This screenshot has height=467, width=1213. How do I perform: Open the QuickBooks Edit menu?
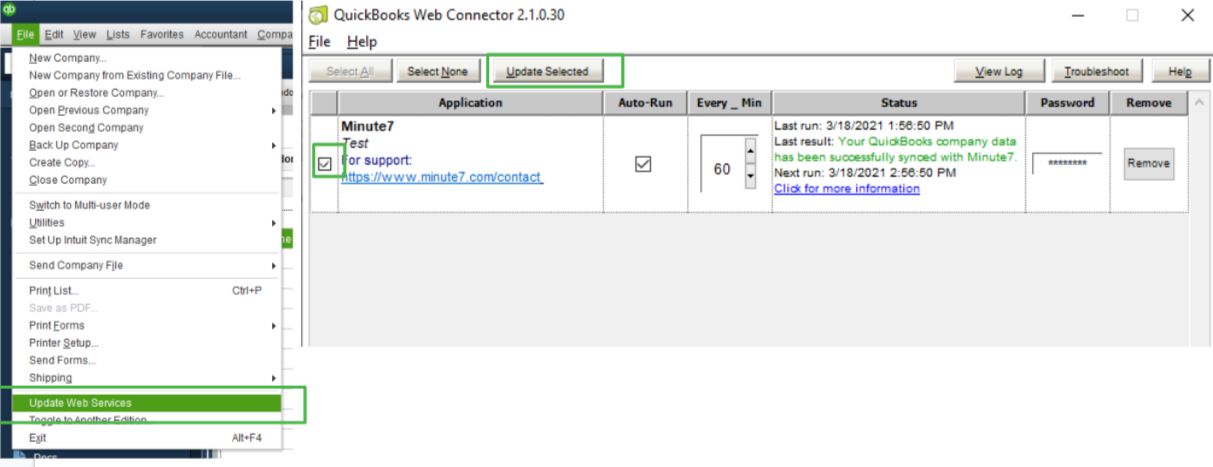pos(54,34)
